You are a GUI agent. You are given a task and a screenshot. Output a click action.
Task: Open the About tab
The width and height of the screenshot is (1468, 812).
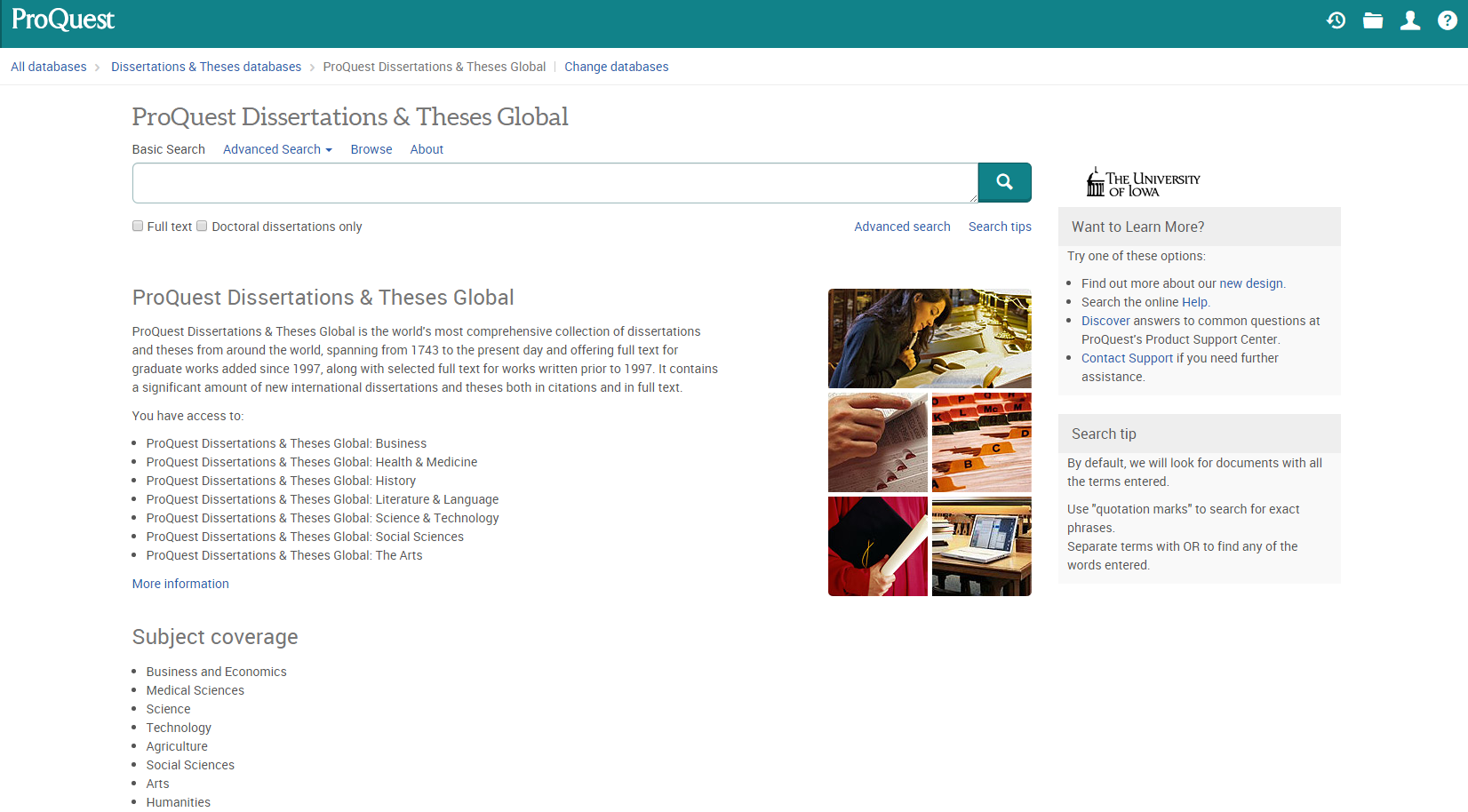point(427,149)
